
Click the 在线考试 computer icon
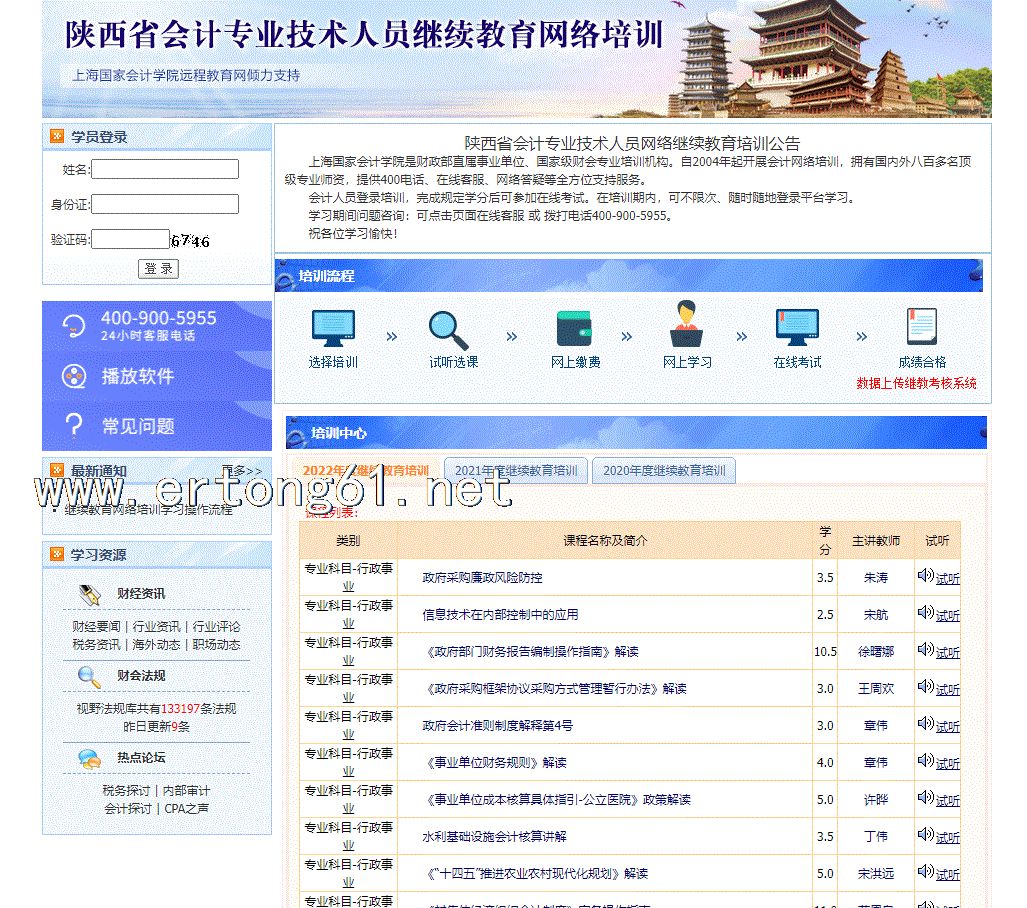tap(797, 328)
